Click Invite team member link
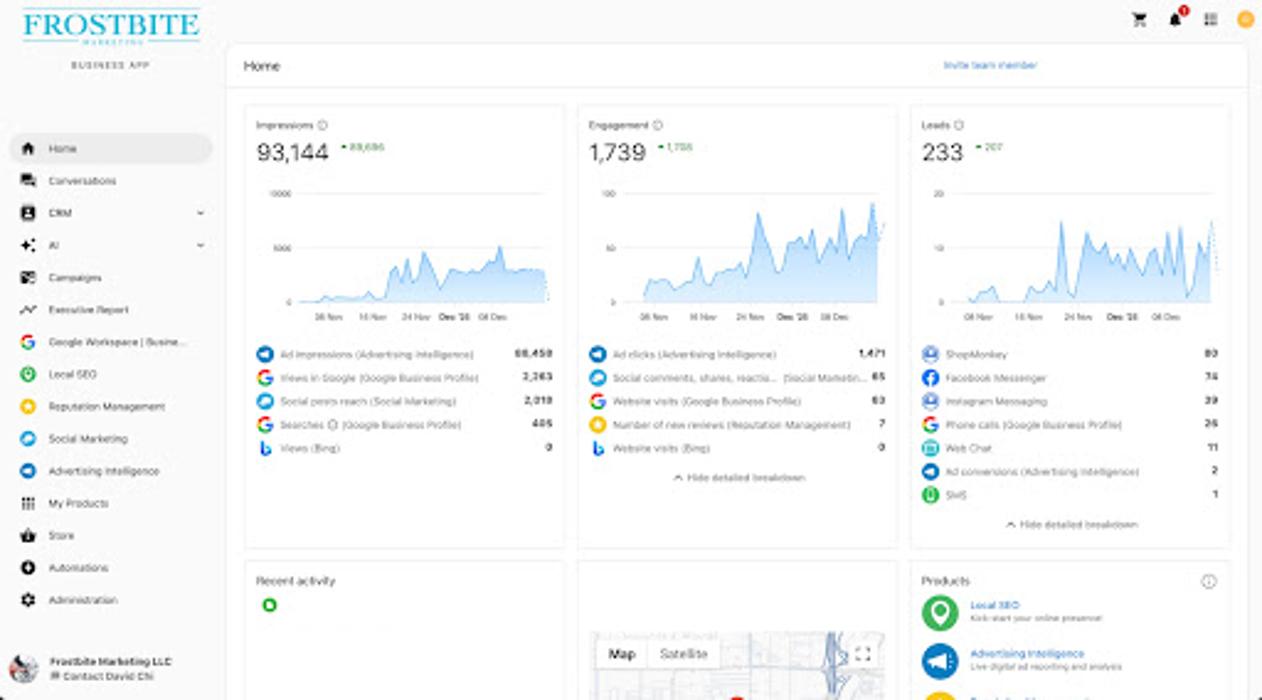The height and width of the screenshot is (700, 1262). pyautogui.click(x=990, y=66)
